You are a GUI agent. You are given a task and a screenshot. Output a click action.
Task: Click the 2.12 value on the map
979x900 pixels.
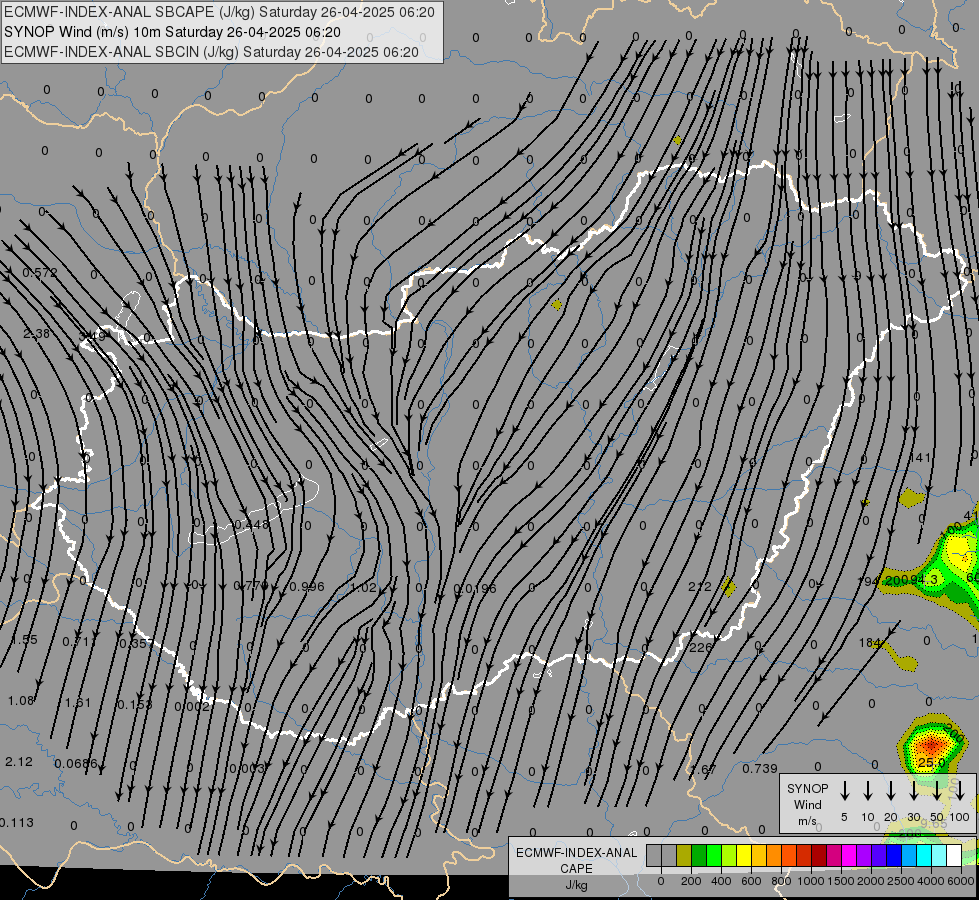(x=19, y=762)
